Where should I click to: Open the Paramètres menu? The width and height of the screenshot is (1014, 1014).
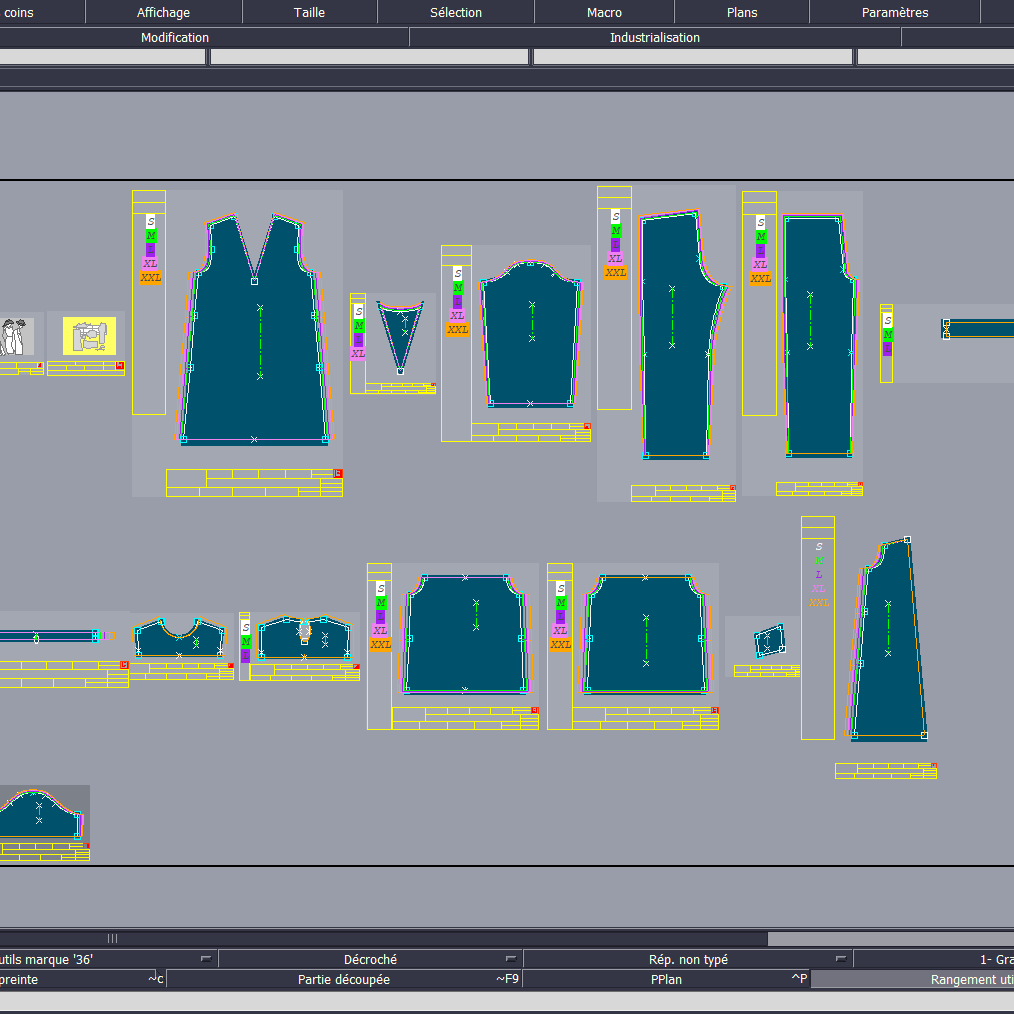click(x=895, y=13)
